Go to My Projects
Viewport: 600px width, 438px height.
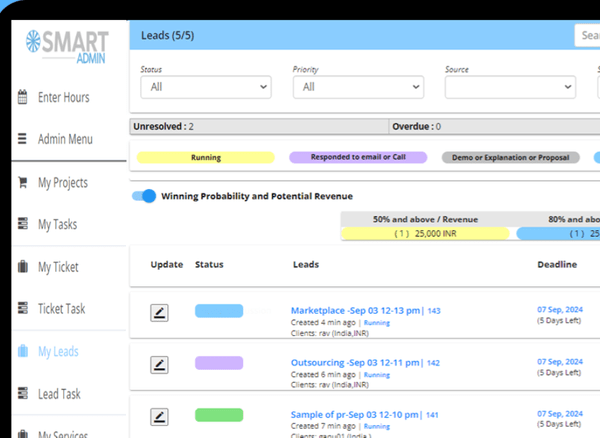63,183
